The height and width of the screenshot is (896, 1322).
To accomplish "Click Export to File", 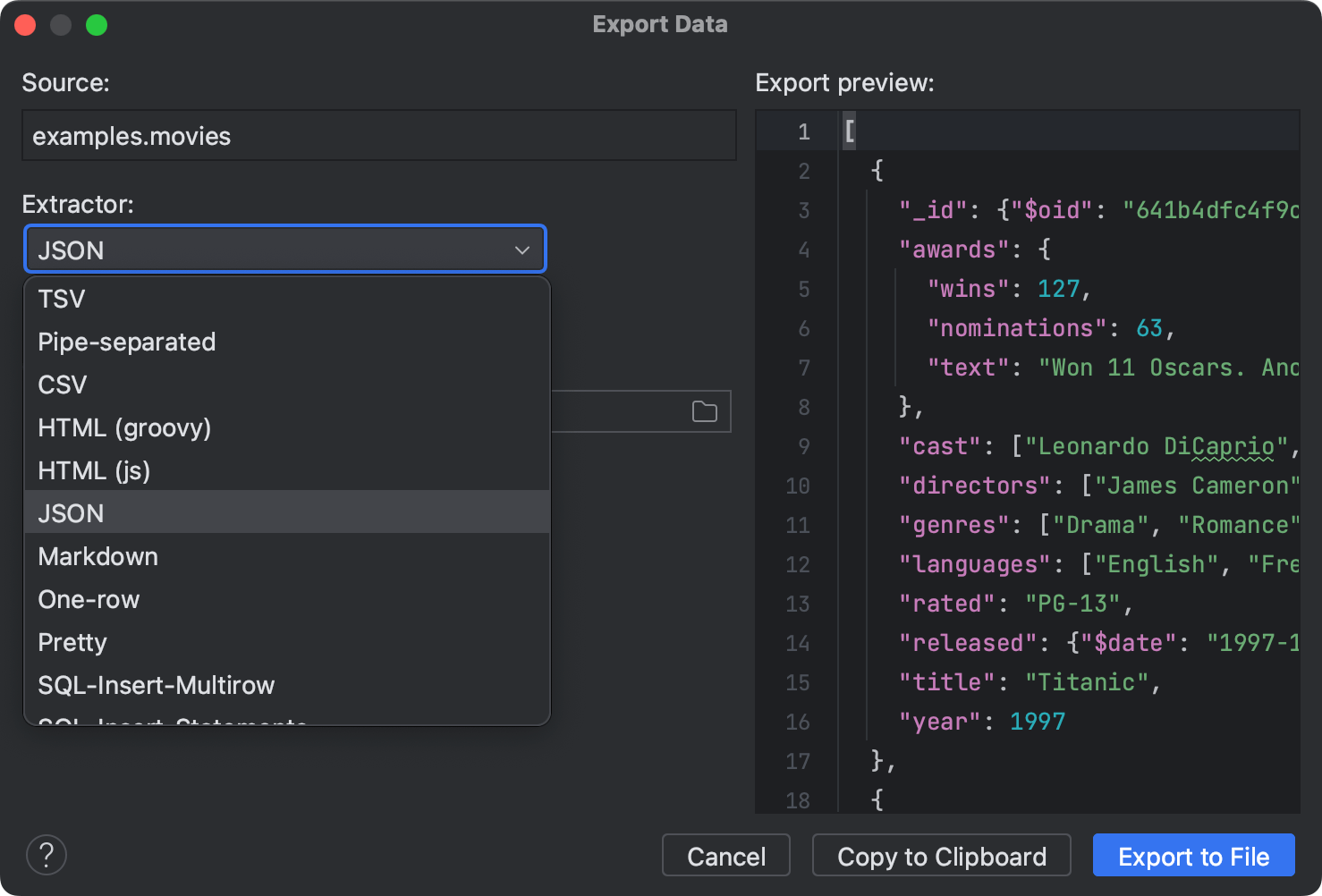I will pos(1193,856).
